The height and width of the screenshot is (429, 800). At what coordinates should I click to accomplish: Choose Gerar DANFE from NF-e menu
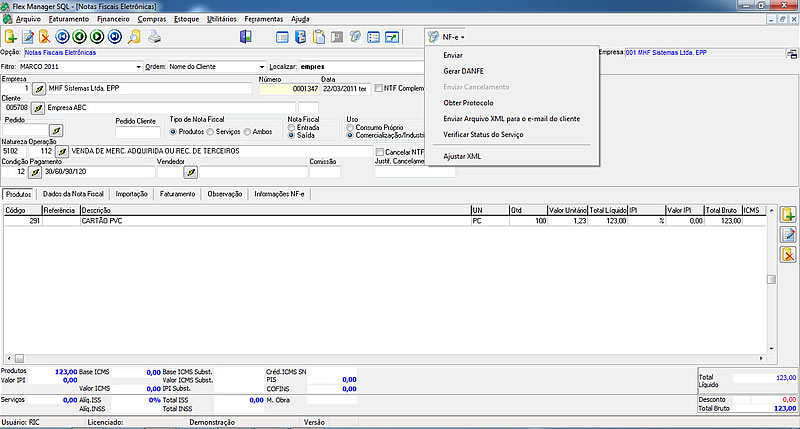464,71
